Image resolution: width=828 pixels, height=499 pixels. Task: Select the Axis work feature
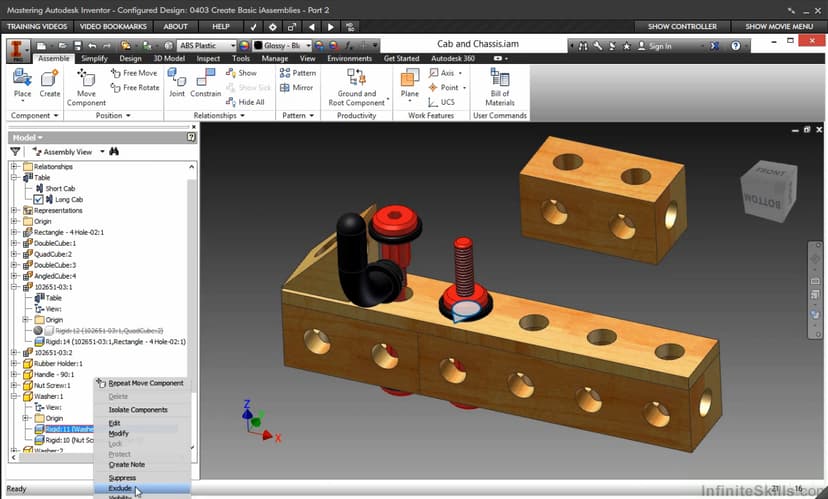tap(445, 73)
